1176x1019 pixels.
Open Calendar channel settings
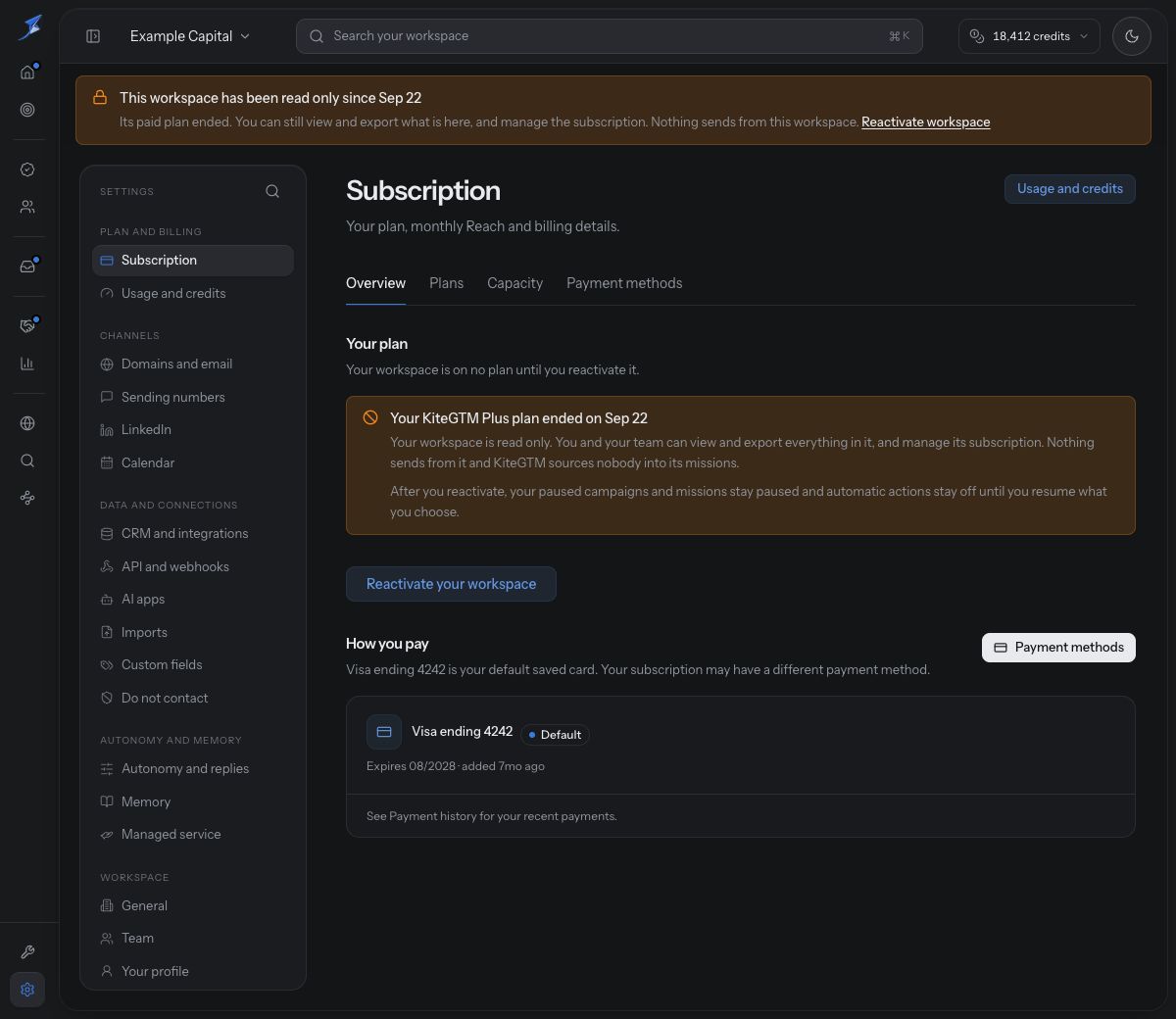point(193,463)
